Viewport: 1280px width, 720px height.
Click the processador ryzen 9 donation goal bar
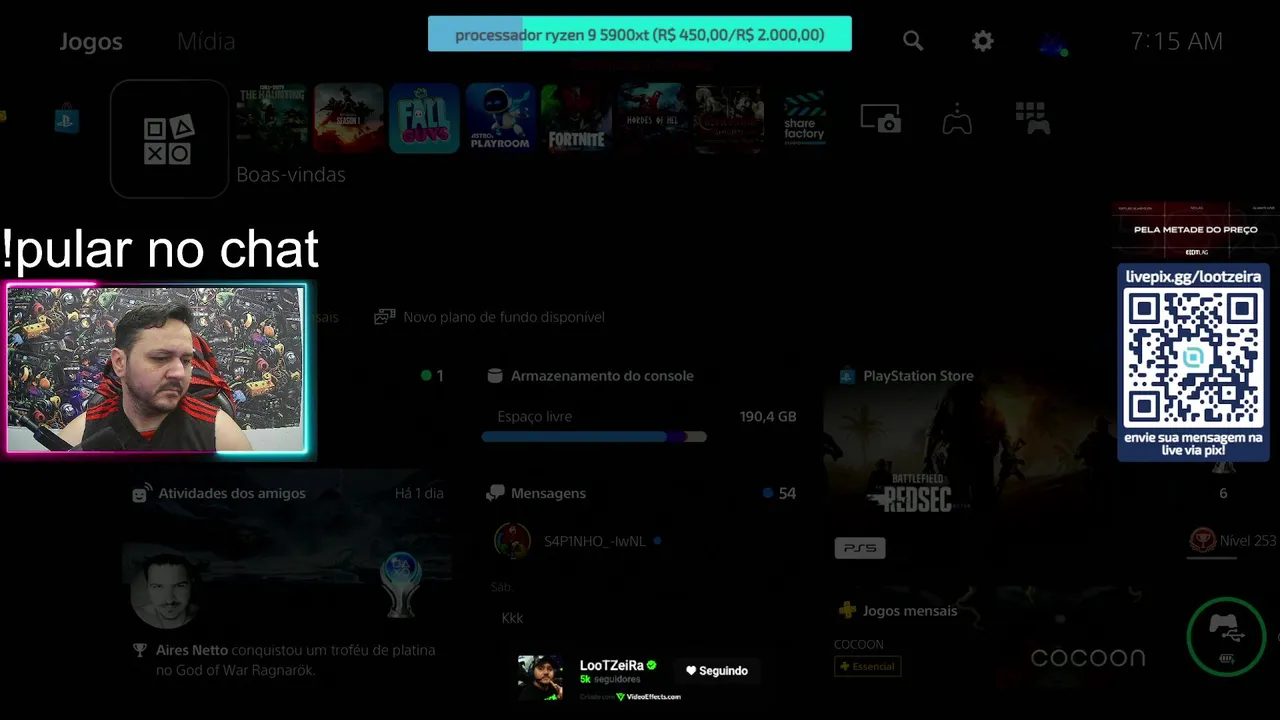(640, 34)
